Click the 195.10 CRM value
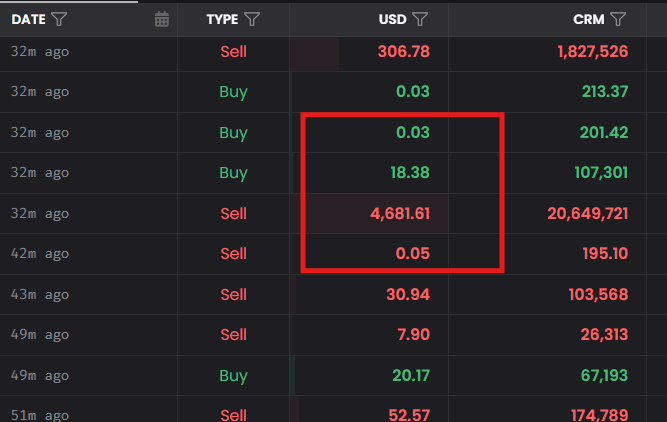This screenshot has width=667, height=422. (x=605, y=254)
